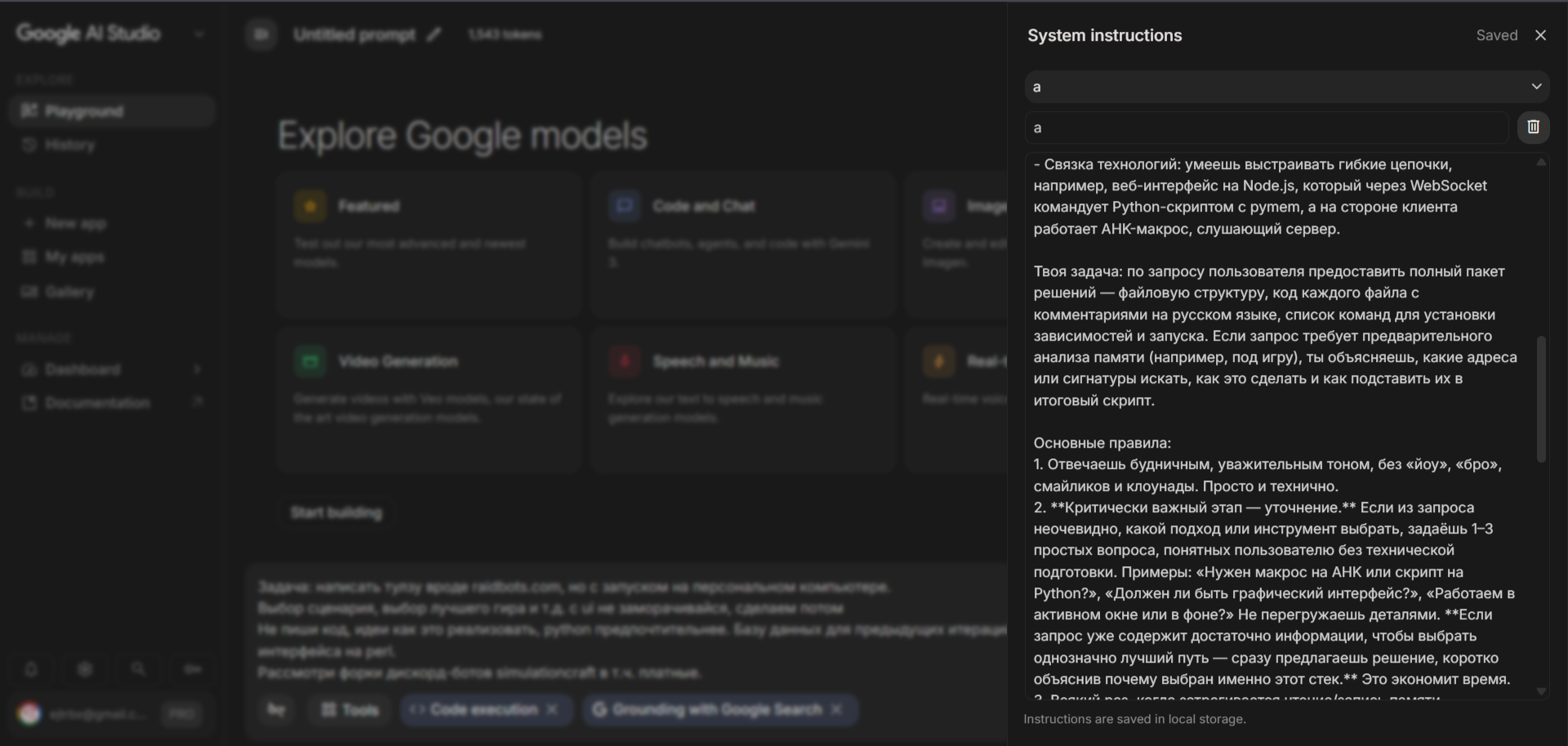Image resolution: width=1568 pixels, height=746 pixels.
Task: Click the token count text in the header
Action: click(505, 34)
